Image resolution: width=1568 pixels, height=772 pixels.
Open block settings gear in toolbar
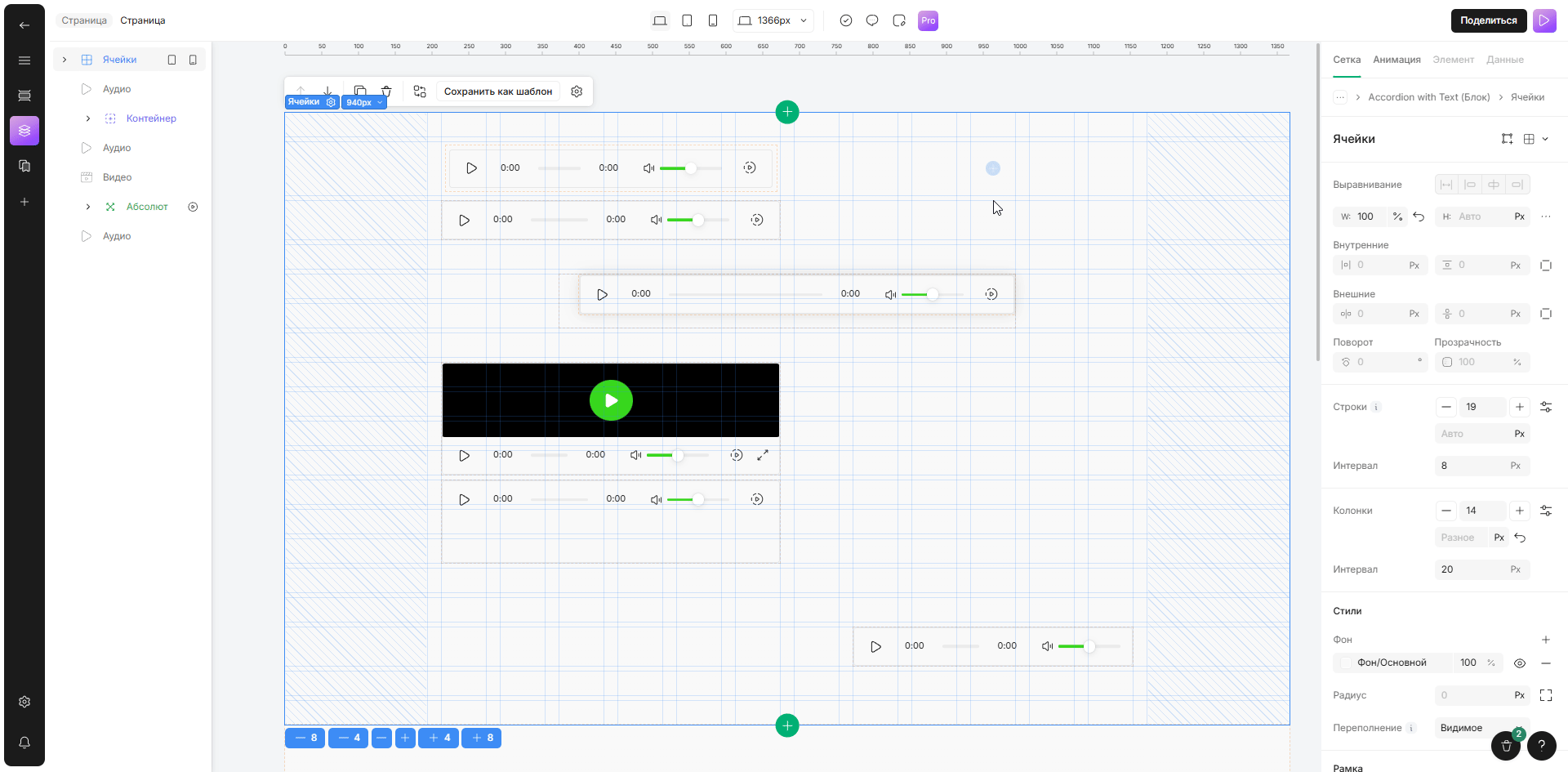pos(577,91)
